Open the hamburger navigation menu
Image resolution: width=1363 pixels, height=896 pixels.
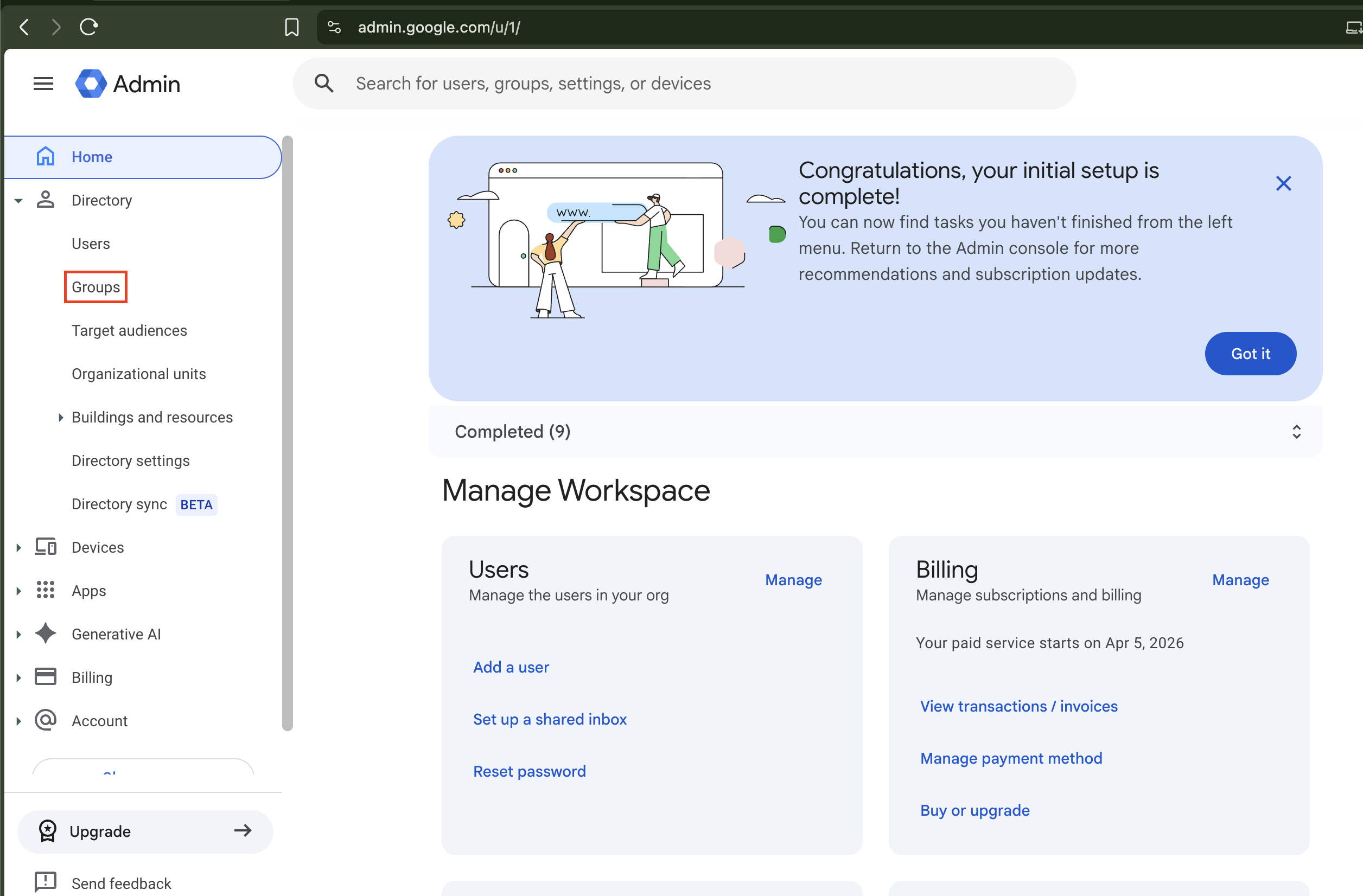(x=43, y=84)
